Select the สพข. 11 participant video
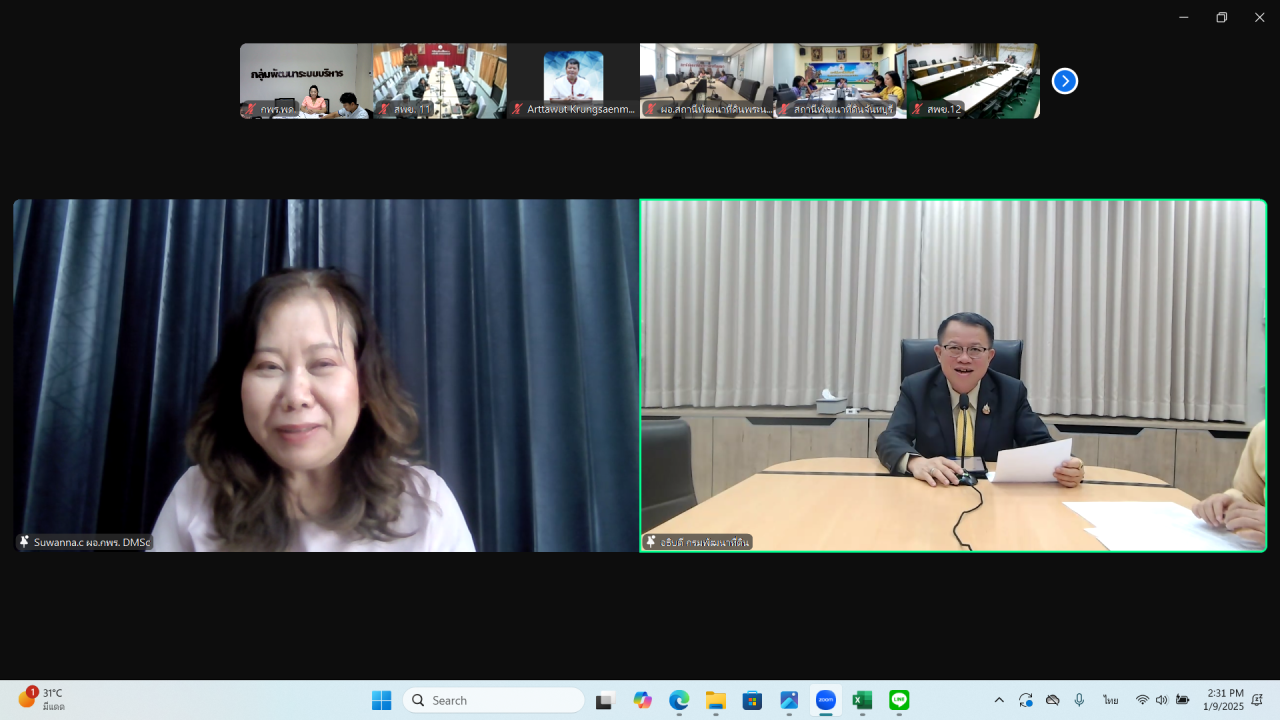Image resolution: width=1280 pixels, height=720 pixels. (x=440, y=81)
